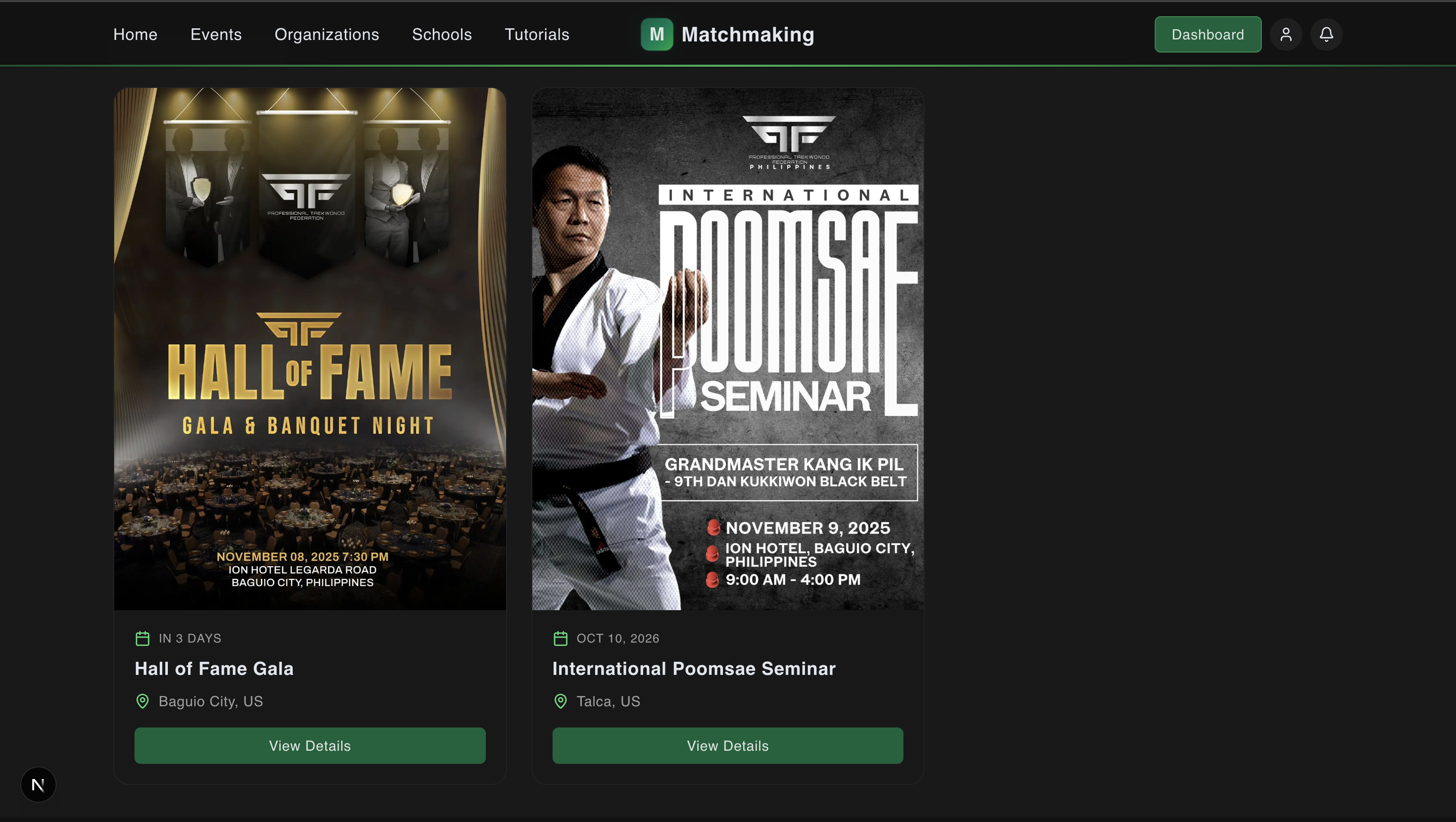This screenshot has height=822, width=1456.
Task: Open the Hall of Fame poster image
Action: coord(310,349)
